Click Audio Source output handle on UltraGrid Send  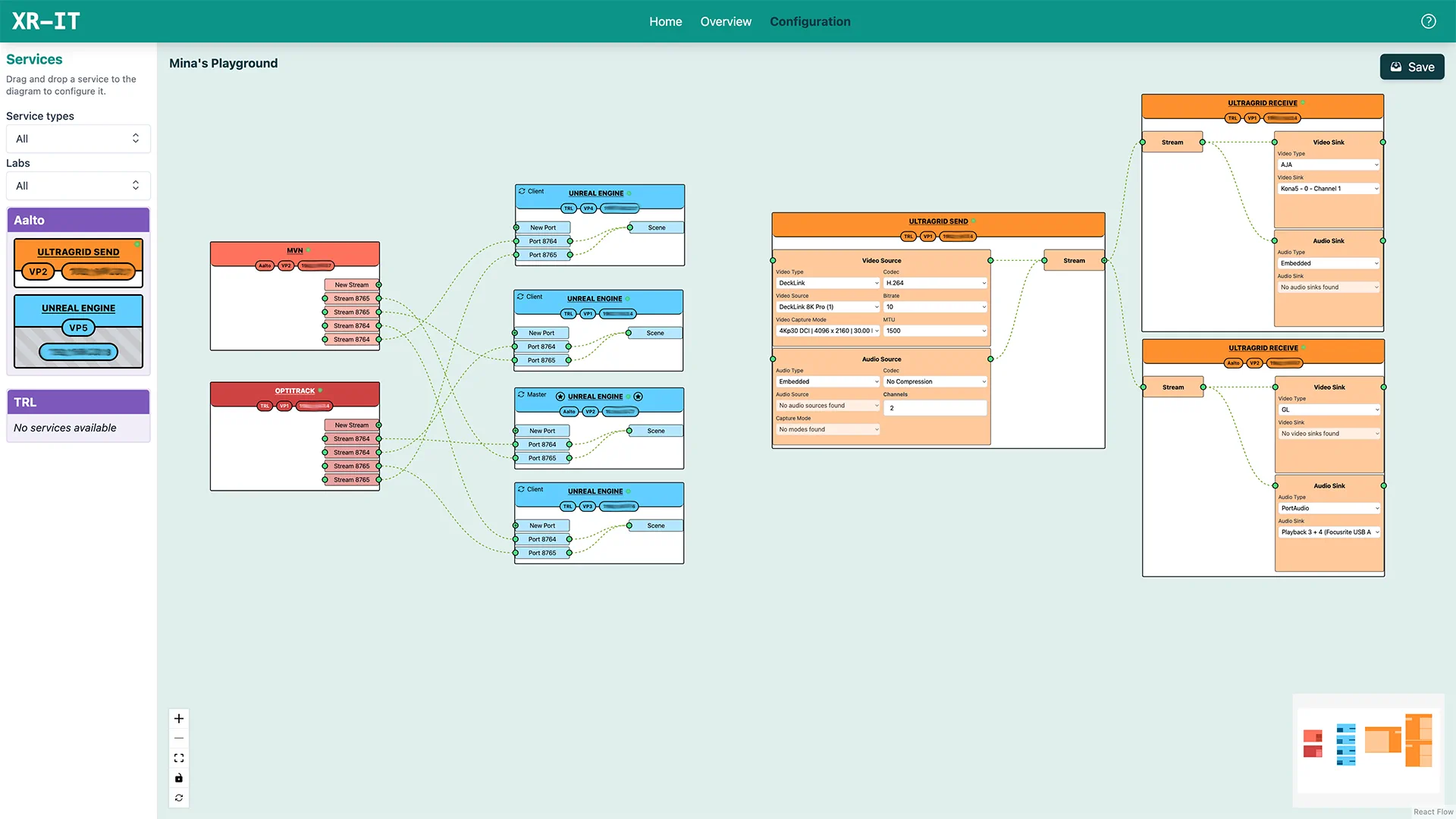pyautogui.click(x=990, y=359)
